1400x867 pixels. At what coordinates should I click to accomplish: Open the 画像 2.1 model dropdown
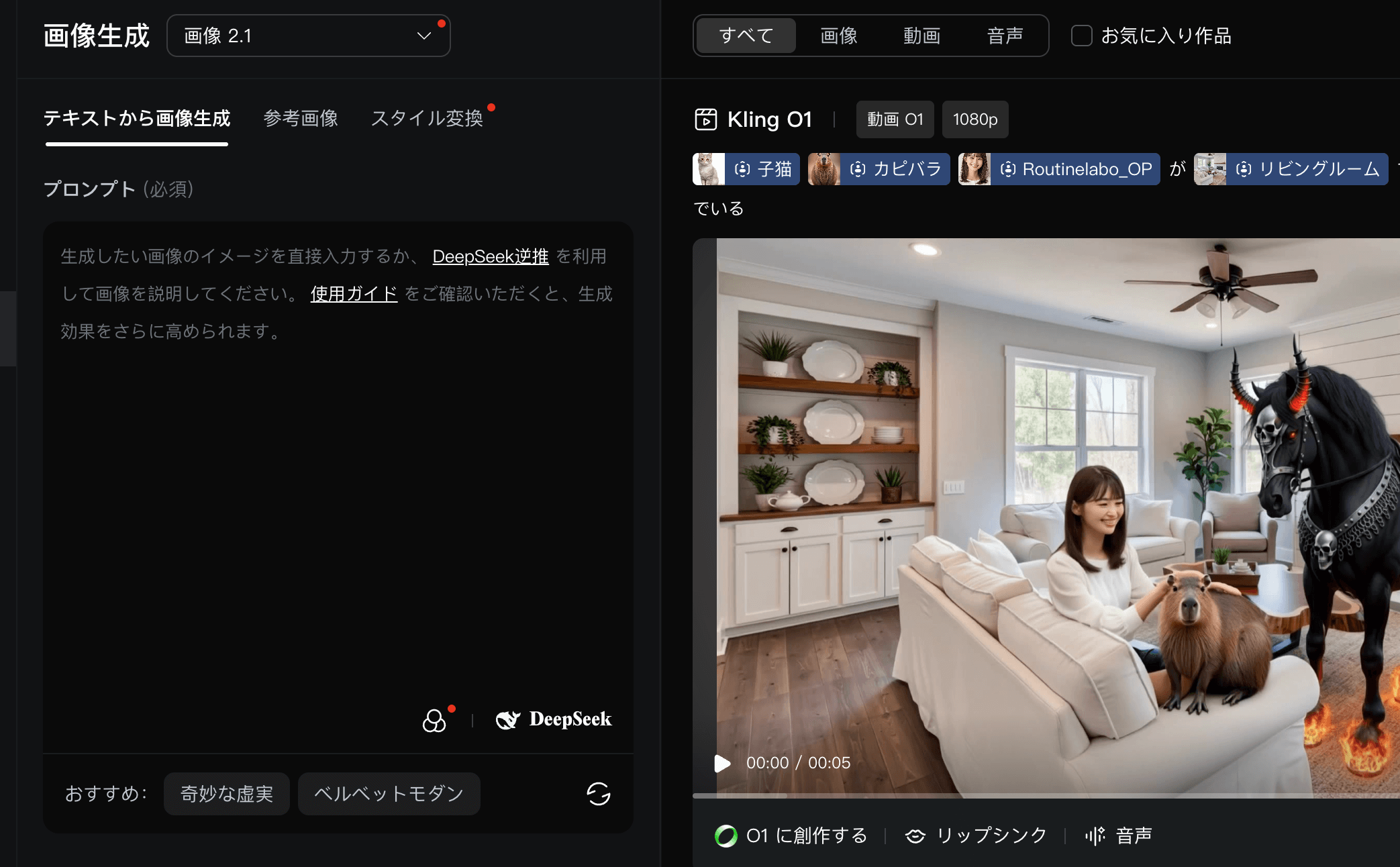pyautogui.click(x=308, y=36)
